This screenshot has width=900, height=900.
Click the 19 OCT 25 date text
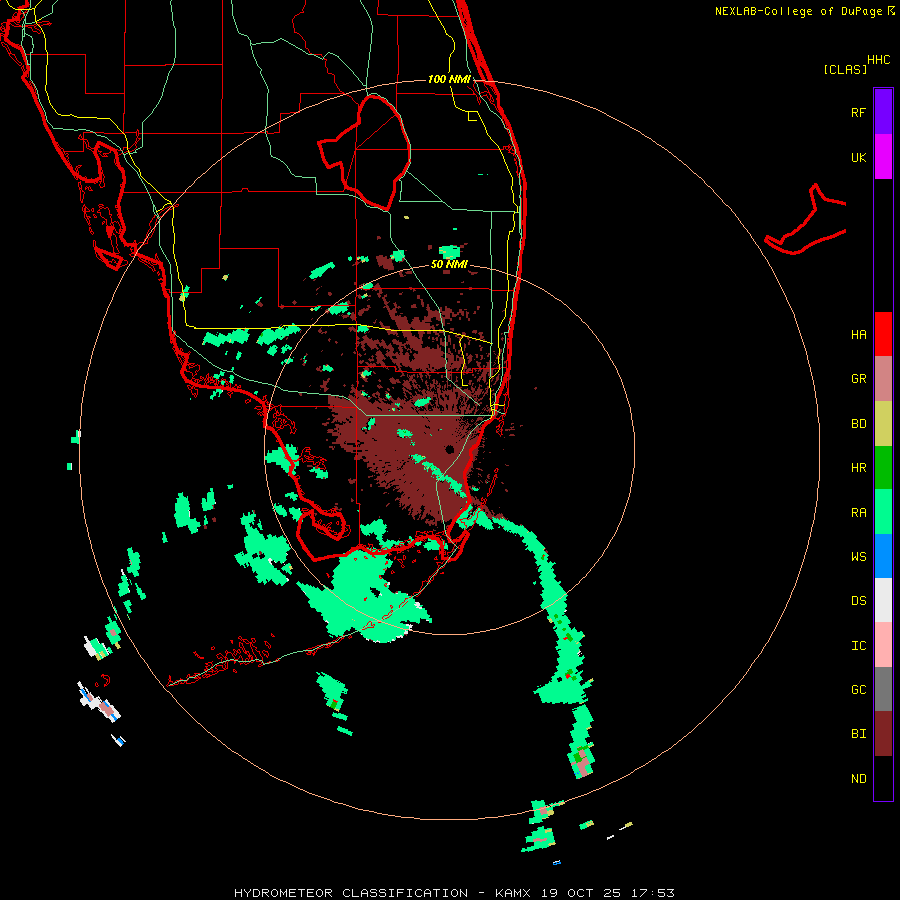point(581,893)
